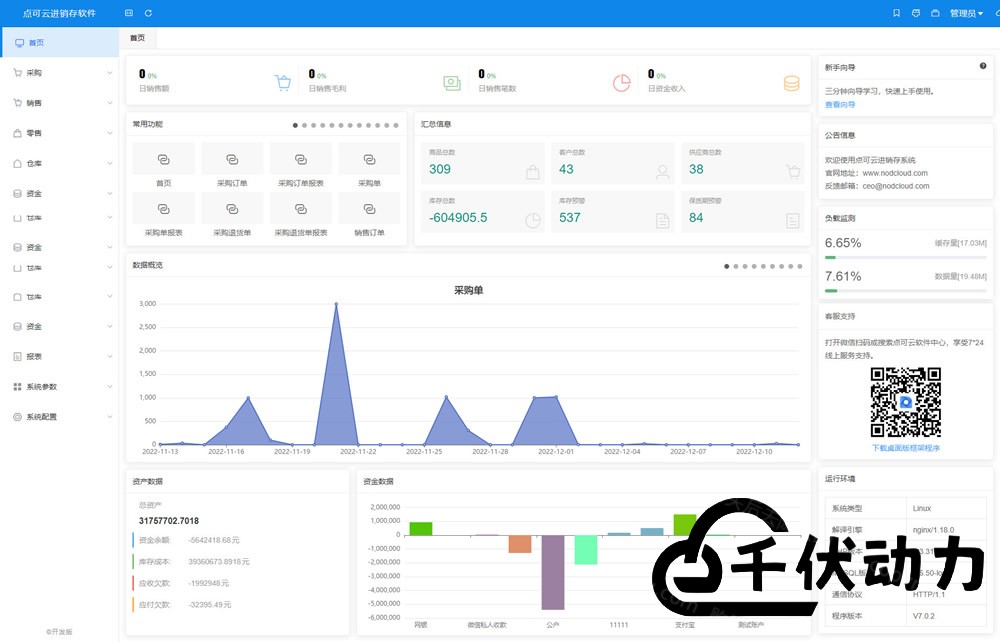This screenshot has height=642, width=1000.
Task: Click the WeChat QR code image
Action: [906, 402]
